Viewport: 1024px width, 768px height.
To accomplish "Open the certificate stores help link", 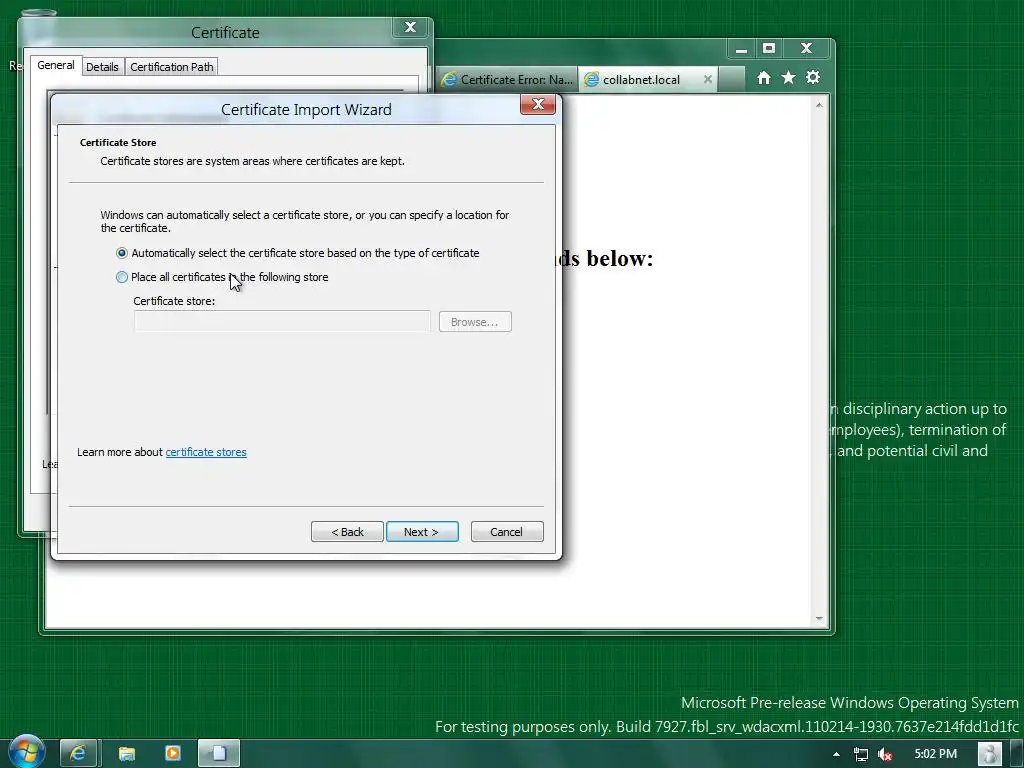I will click(x=206, y=452).
